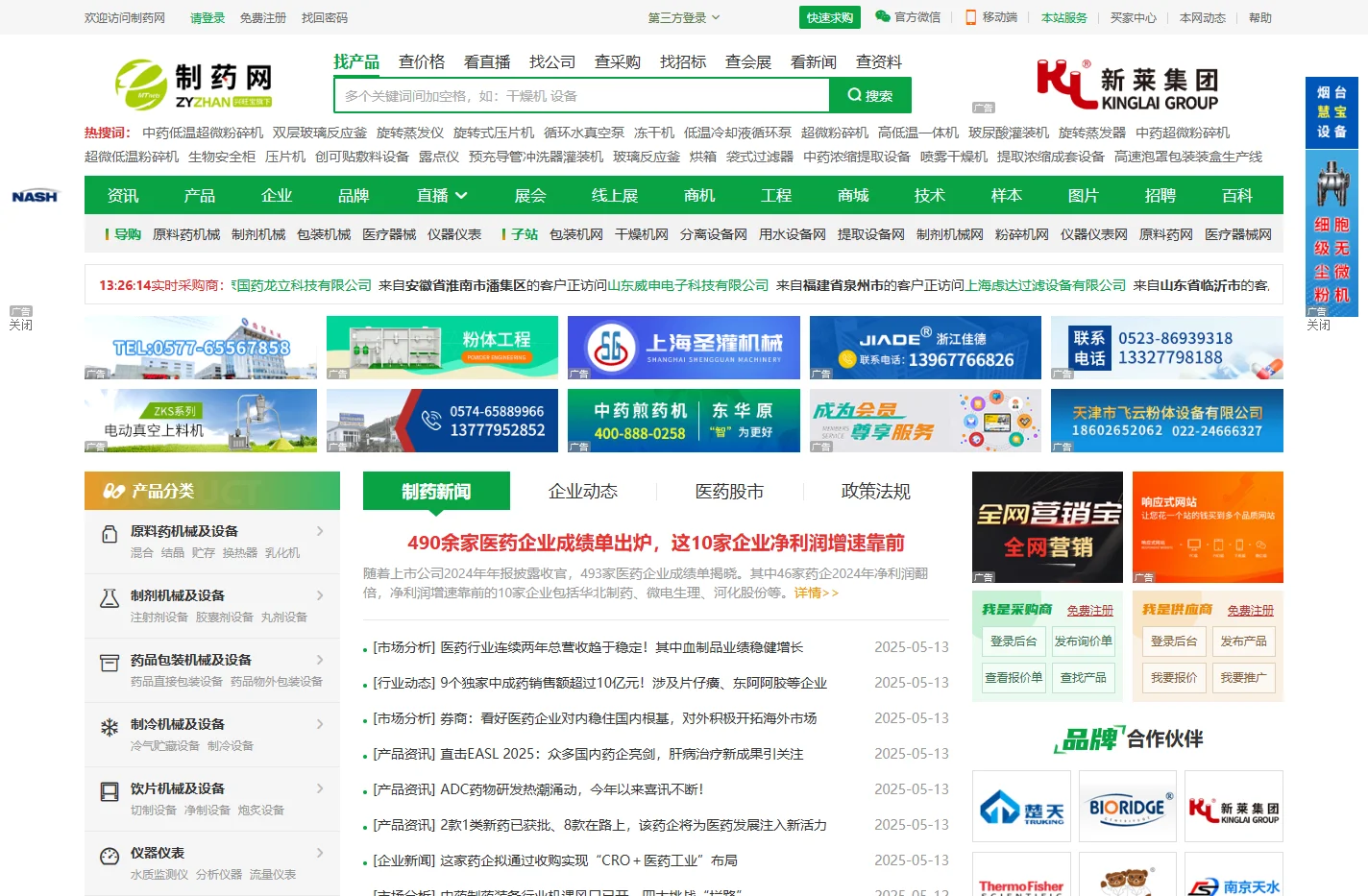The height and width of the screenshot is (896, 1368).
Task: Click the 发布产品 button
Action: (1244, 641)
